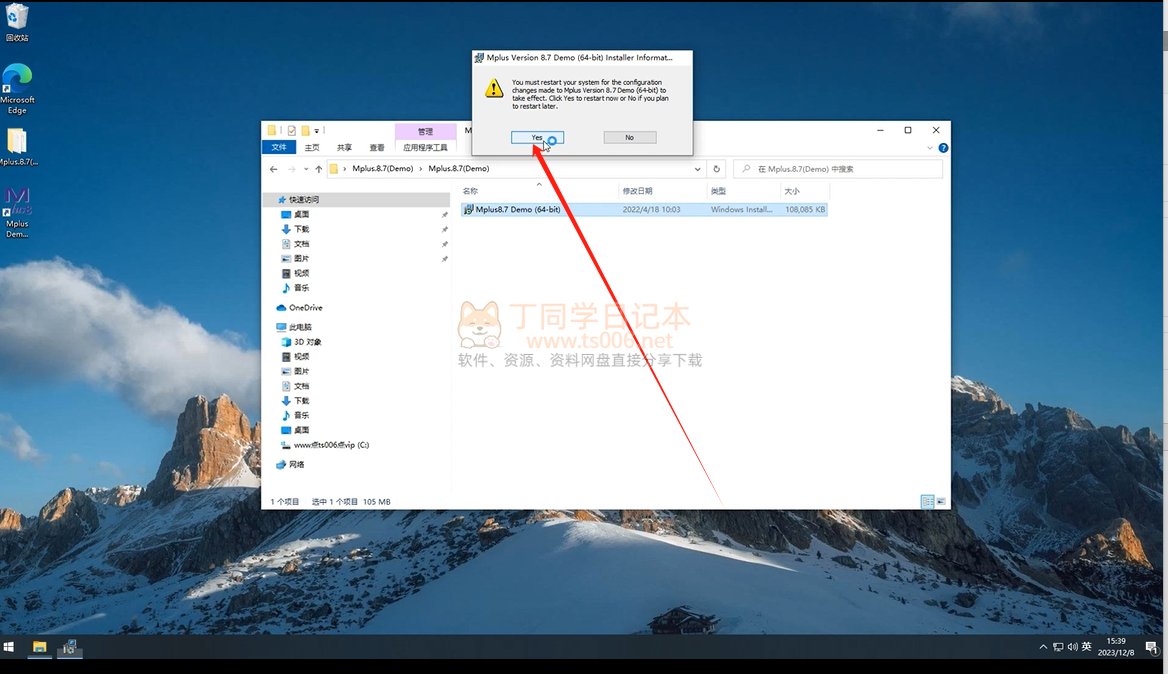Open the recent locations dropdown
Viewport: 1168px width, 674px height.
305,169
